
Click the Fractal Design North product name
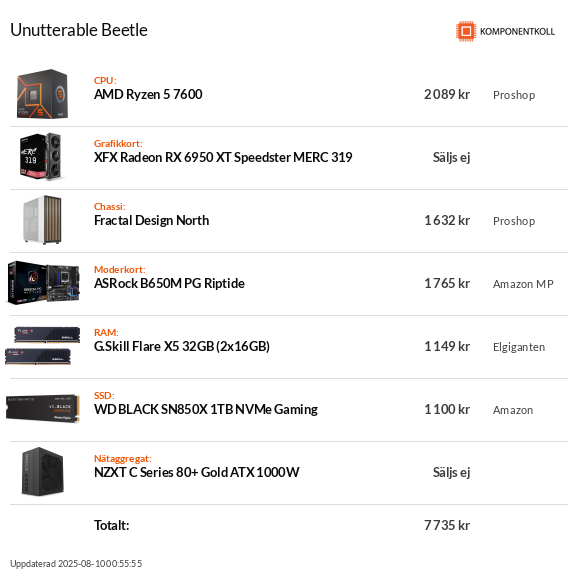pos(152,220)
